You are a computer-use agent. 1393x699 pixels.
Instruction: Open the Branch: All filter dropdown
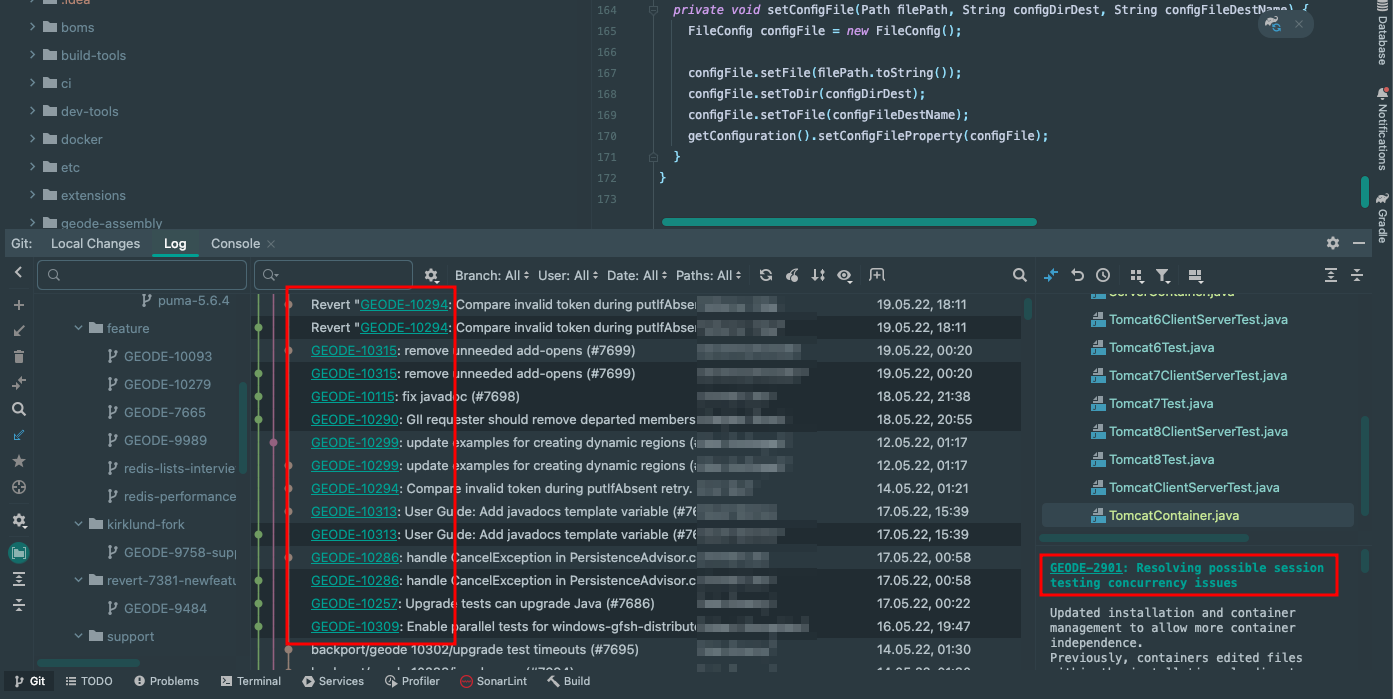[491, 275]
